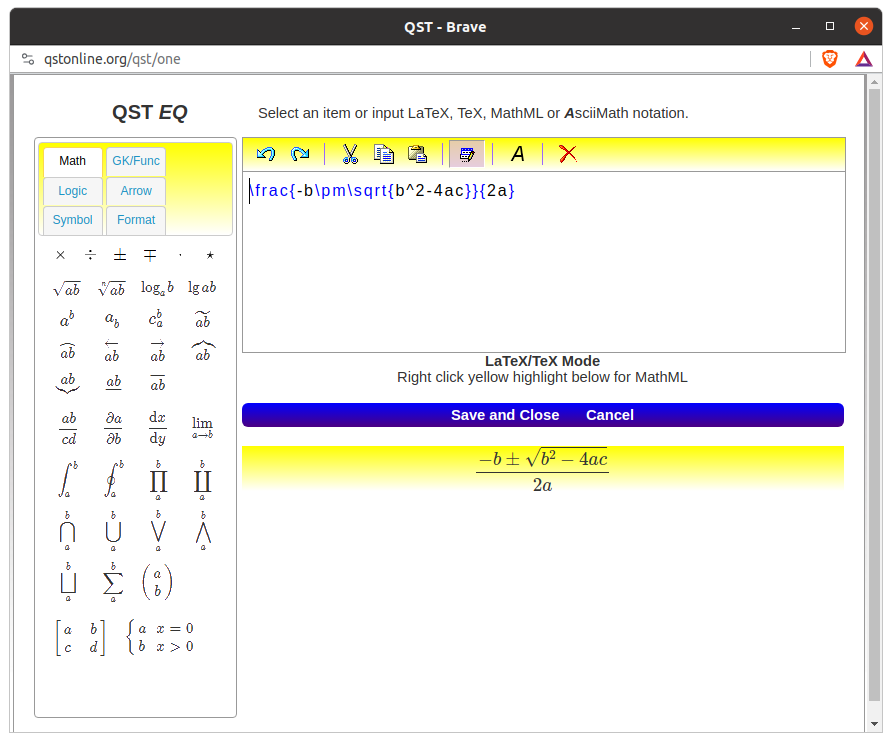Redo the edit using the toolbar arrow

[x=300, y=154]
